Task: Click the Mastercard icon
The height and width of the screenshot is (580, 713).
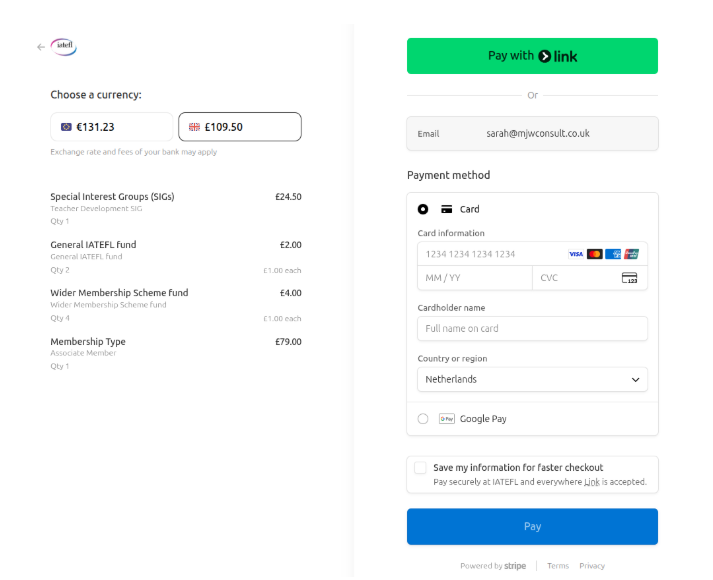Action: pos(595,254)
